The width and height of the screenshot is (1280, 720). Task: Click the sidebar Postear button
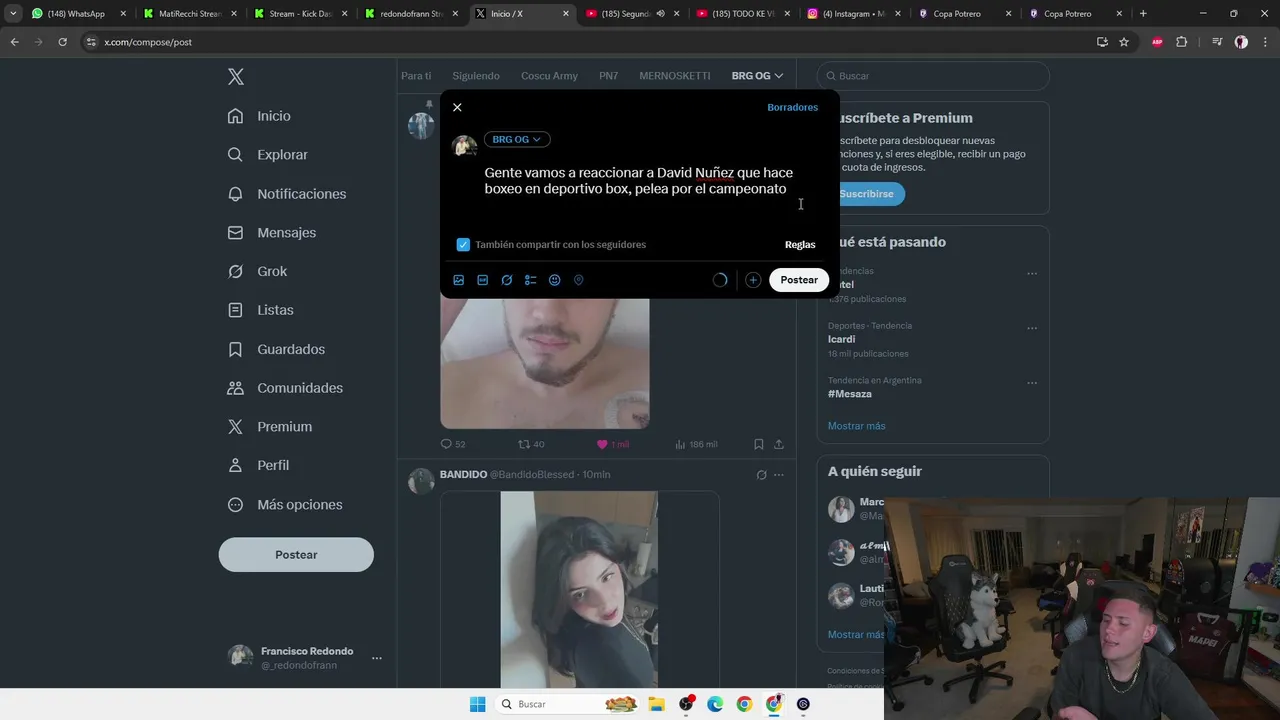[296, 555]
